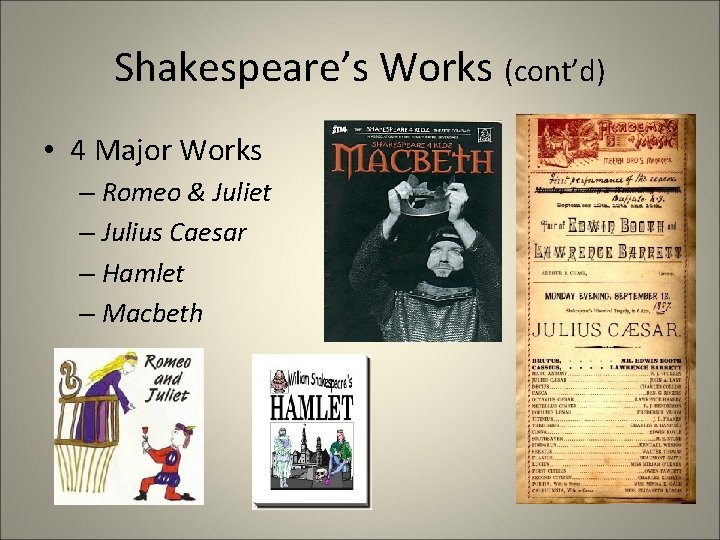720x540 pixels.
Task: Select the "Hamlet" list item
Action: tap(143, 273)
